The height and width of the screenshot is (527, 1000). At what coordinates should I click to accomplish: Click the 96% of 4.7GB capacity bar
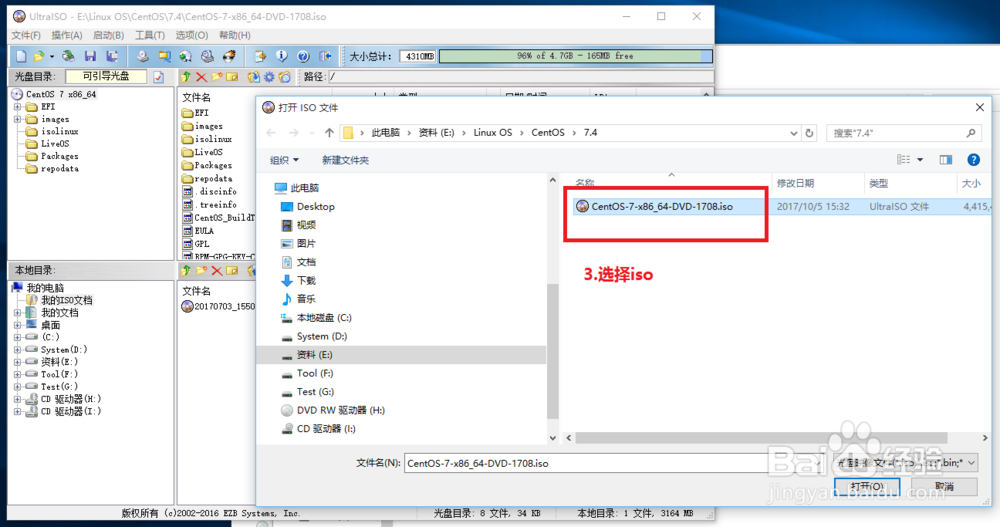pyautogui.click(x=575, y=56)
